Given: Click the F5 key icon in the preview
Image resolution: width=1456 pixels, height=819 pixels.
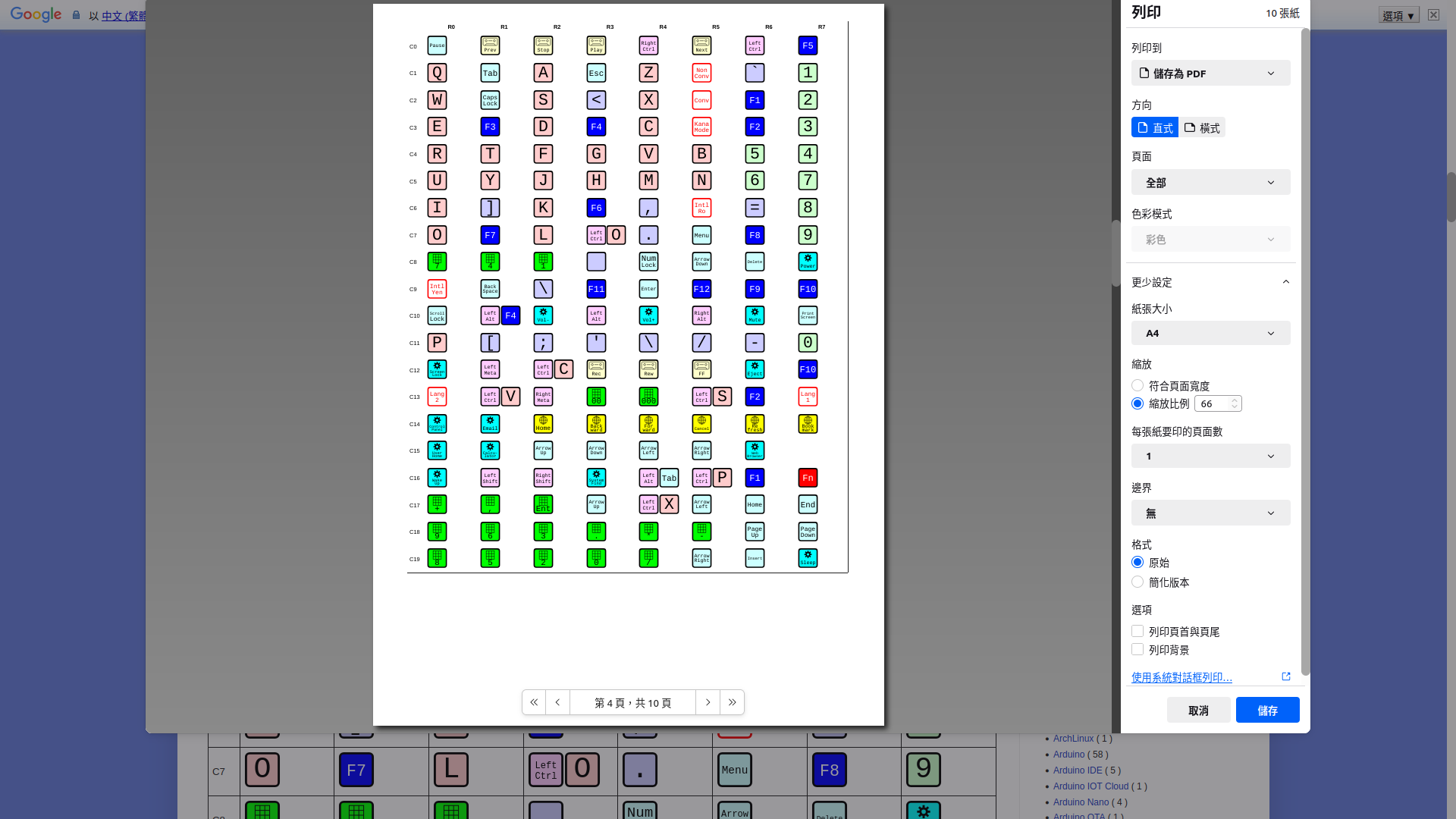Looking at the screenshot, I should pyautogui.click(x=808, y=46).
